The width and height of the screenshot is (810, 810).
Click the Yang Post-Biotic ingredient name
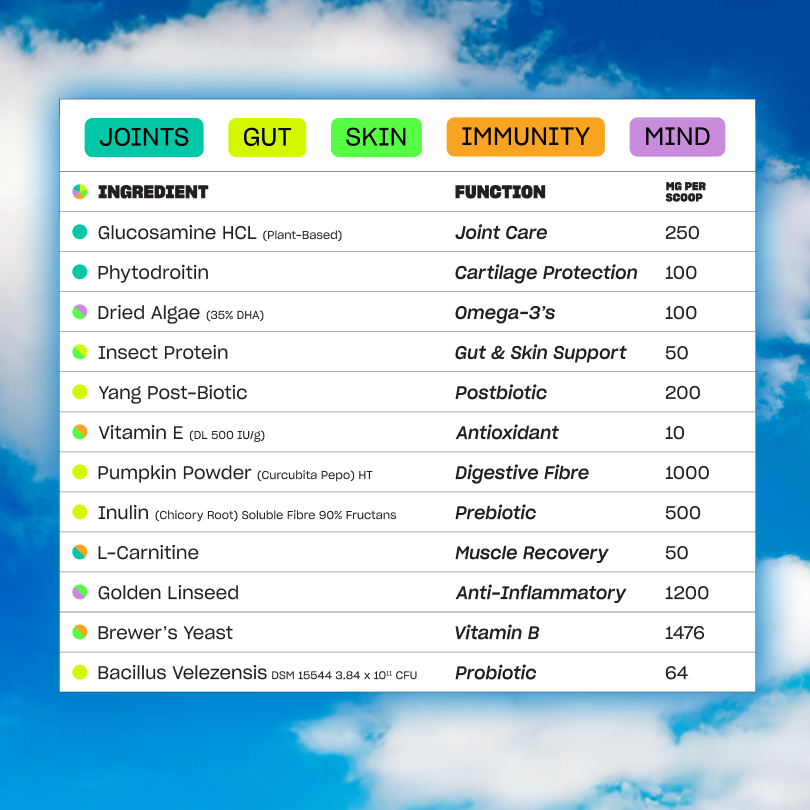[x=172, y=393]
